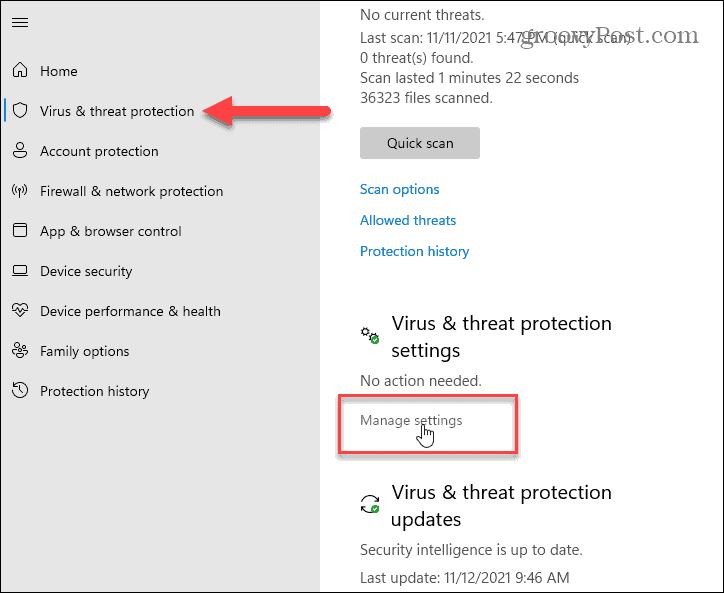Screen dimensions: 724x593
Task: Click the laptop icon for Device security
Action: click(x=20, y=270)
